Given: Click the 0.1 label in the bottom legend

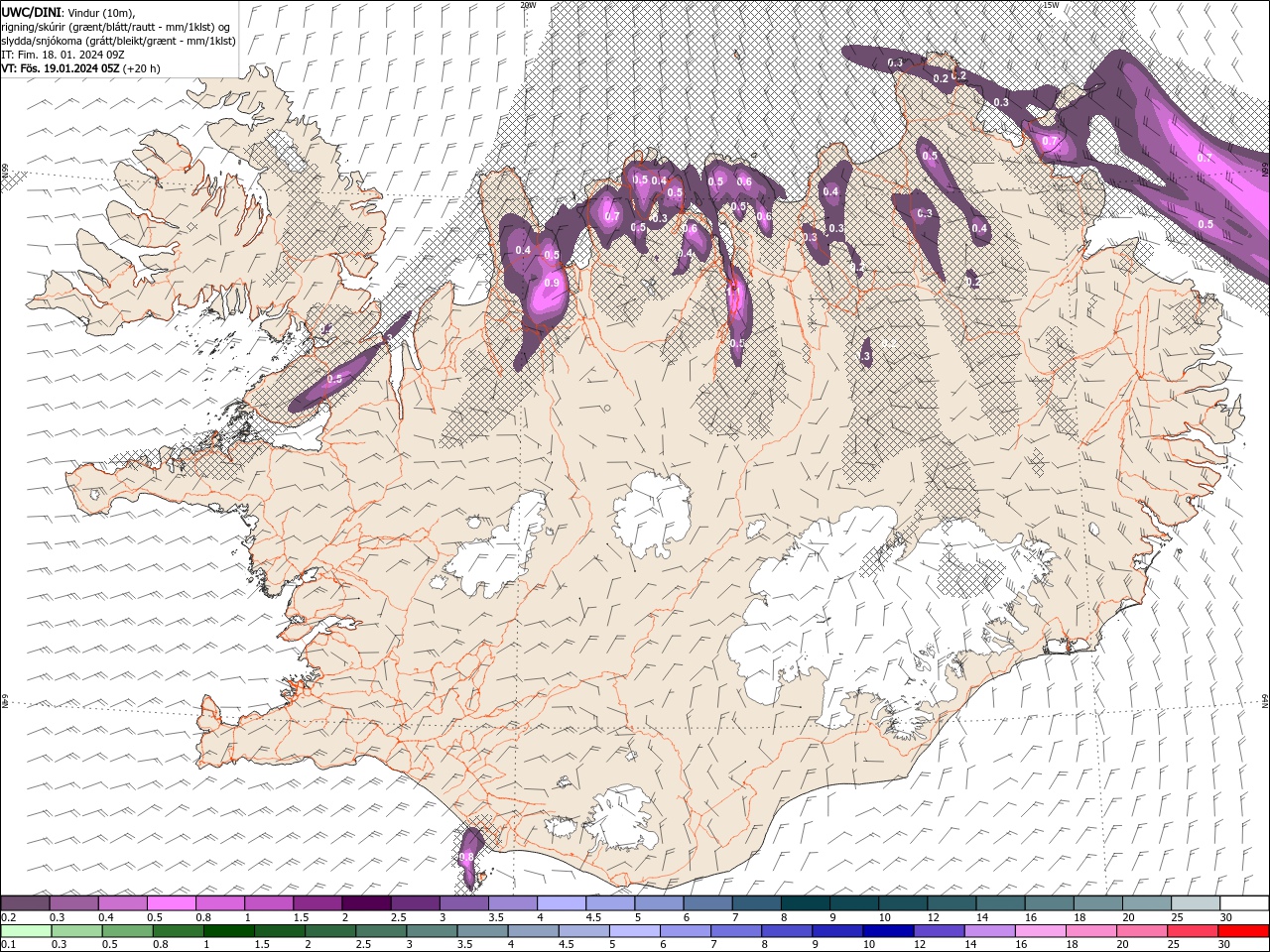Looking at the screenshot, I should 7,945.
